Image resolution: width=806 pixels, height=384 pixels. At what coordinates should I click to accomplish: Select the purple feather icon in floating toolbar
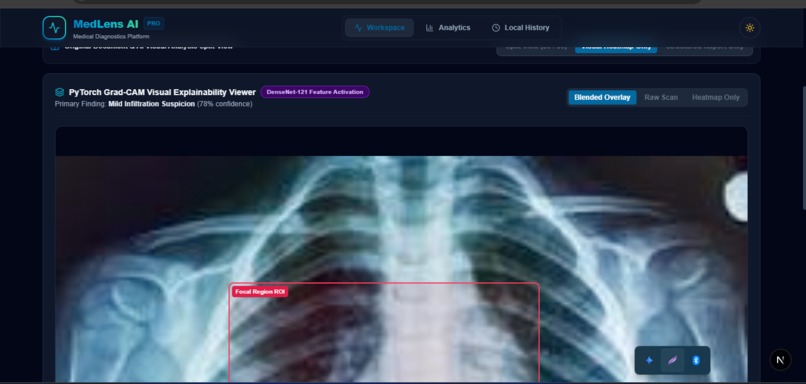(x=672, y=360)
